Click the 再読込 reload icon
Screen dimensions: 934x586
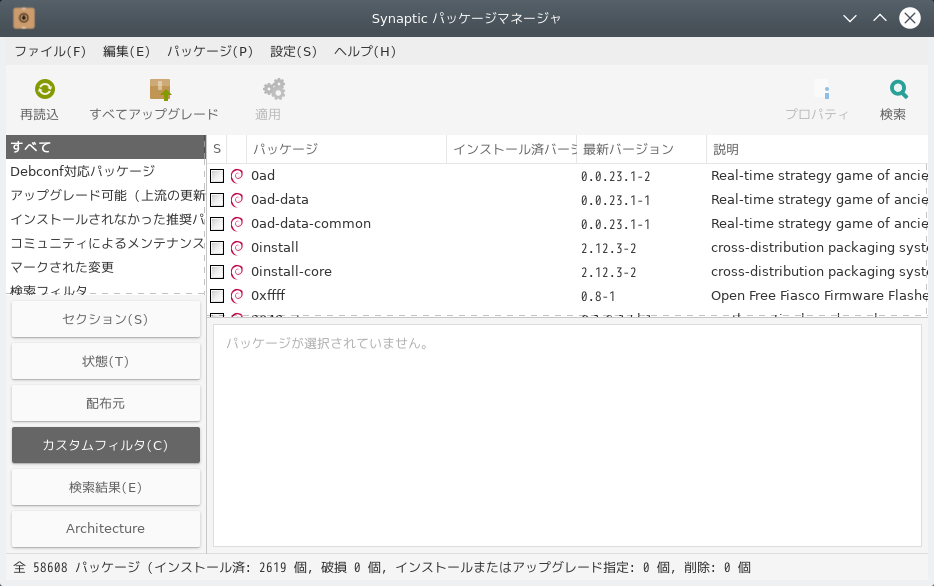pyautogui.click(x=45, y=89)
